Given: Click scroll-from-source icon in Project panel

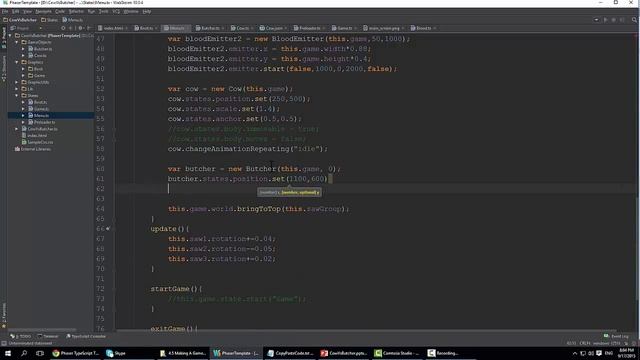Looking at the screenshot, I should [63, 28].
